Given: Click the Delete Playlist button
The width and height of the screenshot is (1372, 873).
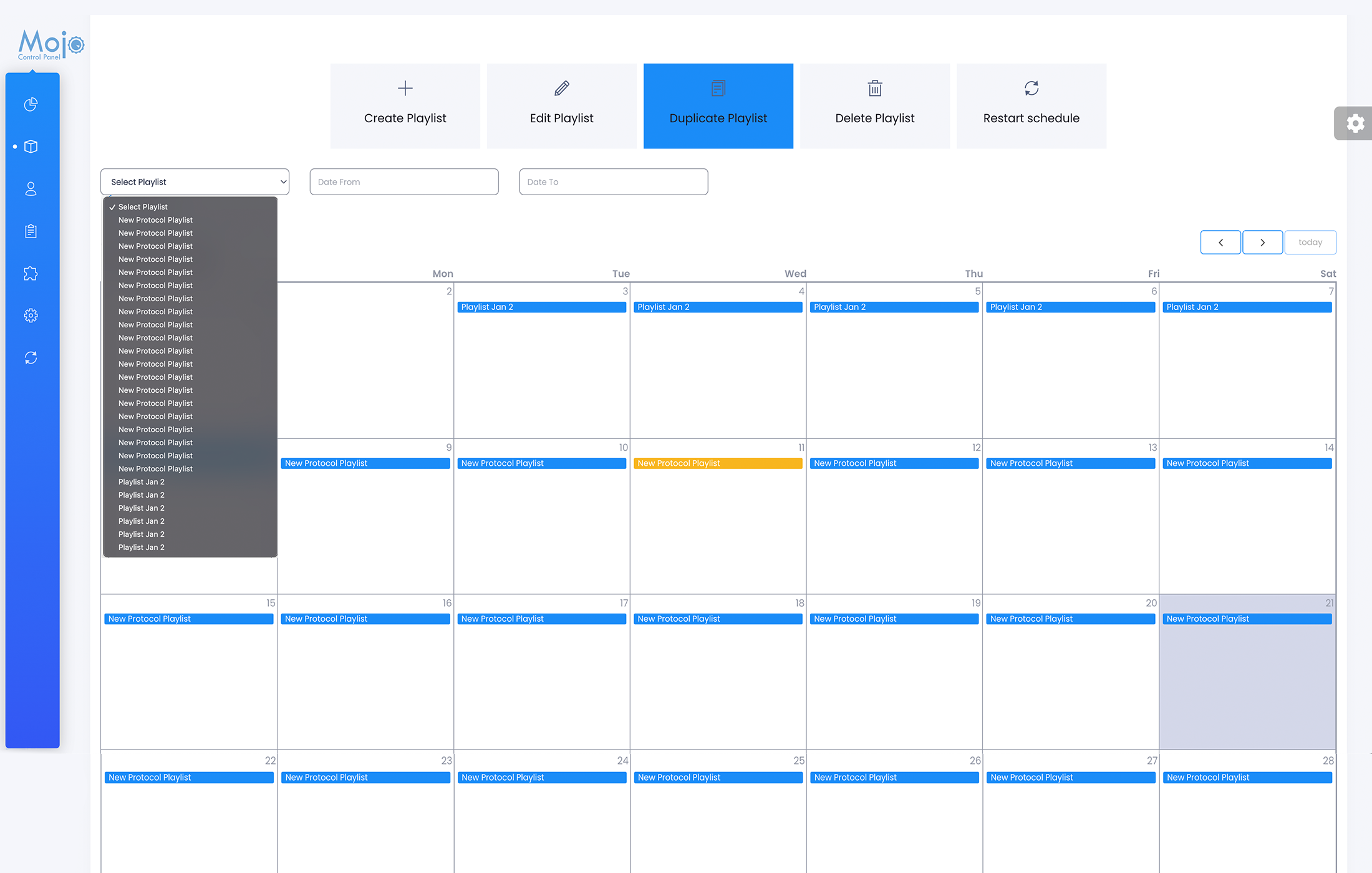Looking at the screenshot, I should pos(875,106).
